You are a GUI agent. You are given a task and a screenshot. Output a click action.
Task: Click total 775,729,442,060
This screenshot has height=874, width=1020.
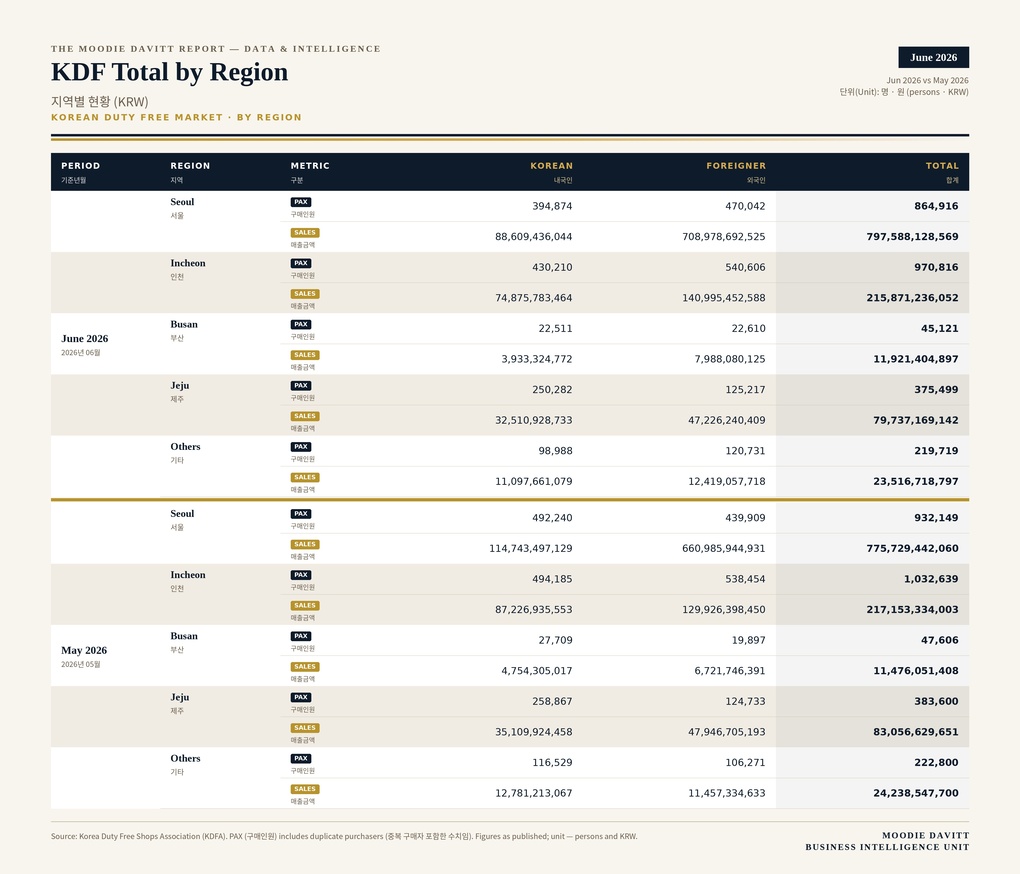(x=912, y=548)
